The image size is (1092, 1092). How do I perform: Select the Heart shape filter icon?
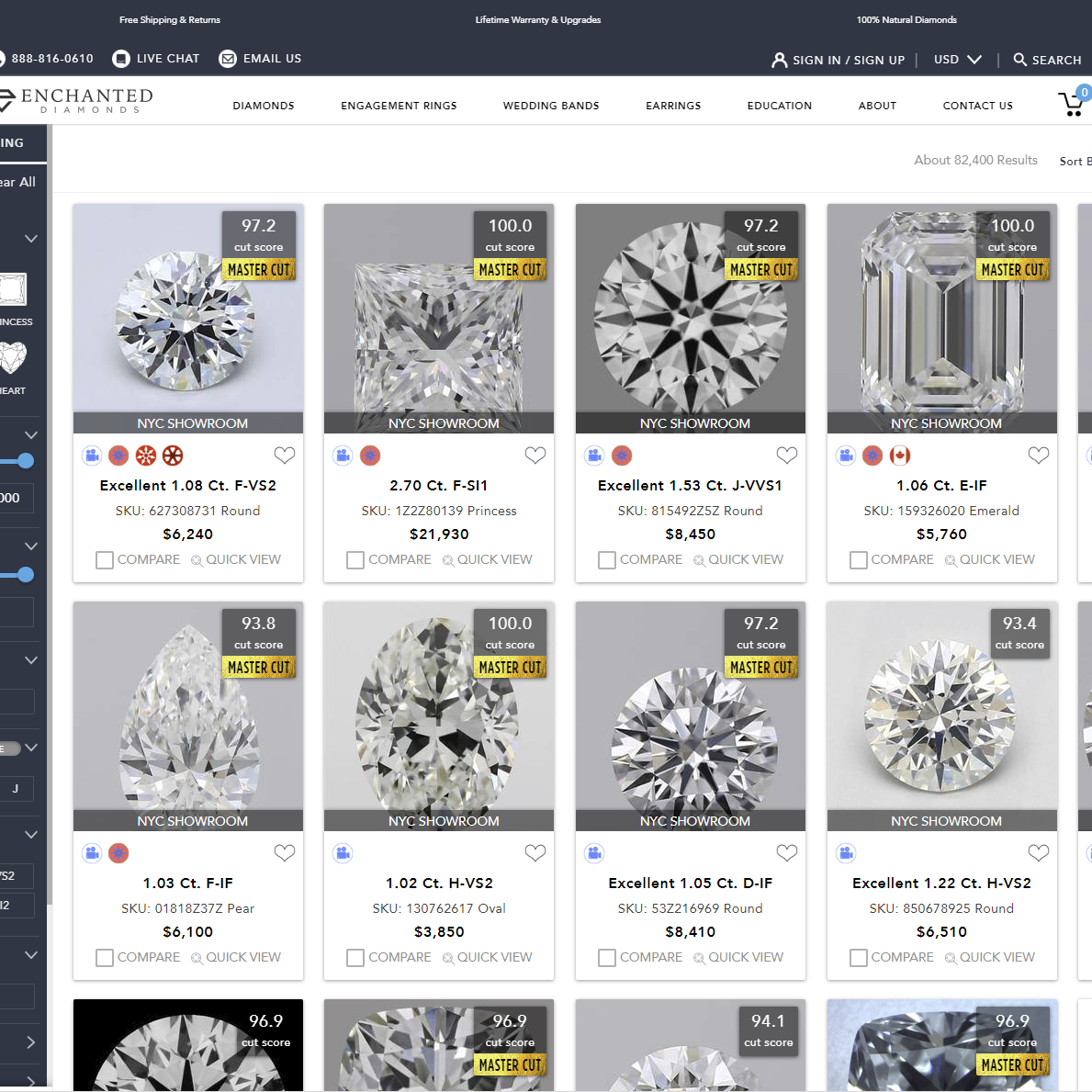tap(13, 358)
